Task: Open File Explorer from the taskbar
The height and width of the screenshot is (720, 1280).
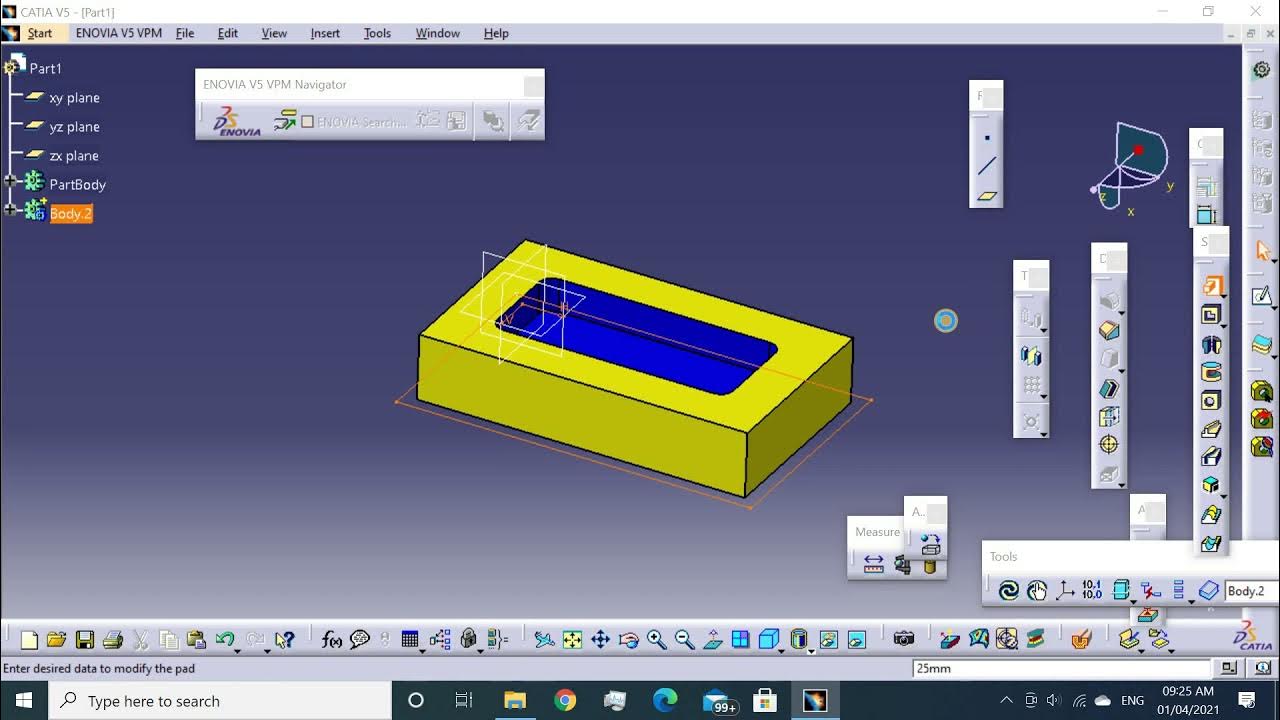Action: [515, 701]
